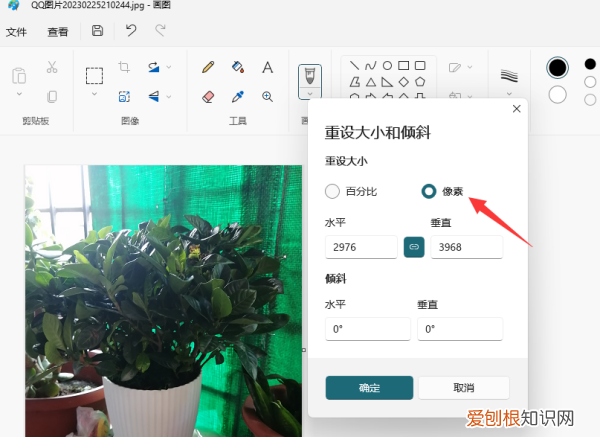Select the rectangular selection tool
Viewport: 600px width, 437px height.
[94, 75]
